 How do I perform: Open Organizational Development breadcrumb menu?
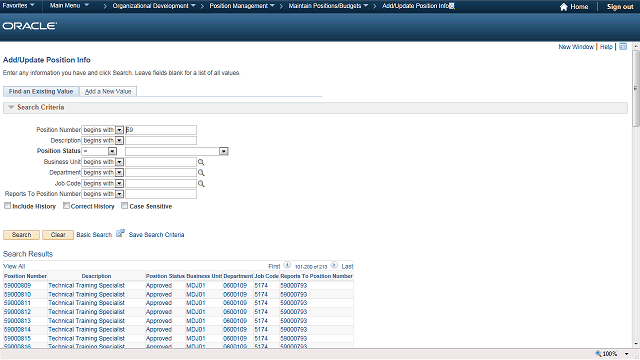coord(154,6)
